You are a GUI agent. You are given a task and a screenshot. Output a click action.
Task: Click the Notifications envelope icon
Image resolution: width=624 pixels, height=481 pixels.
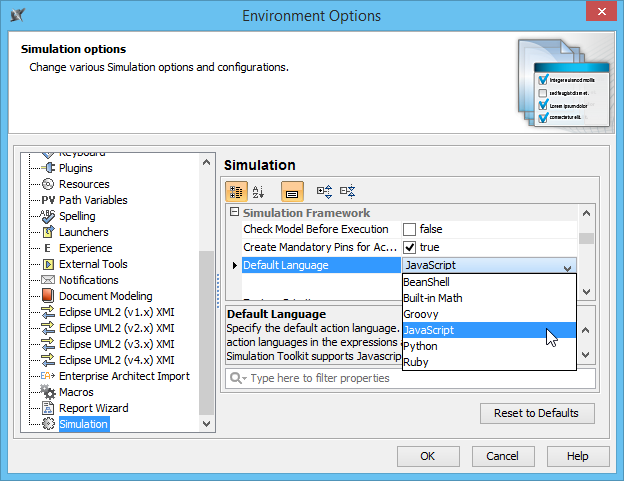pos(48,280)
